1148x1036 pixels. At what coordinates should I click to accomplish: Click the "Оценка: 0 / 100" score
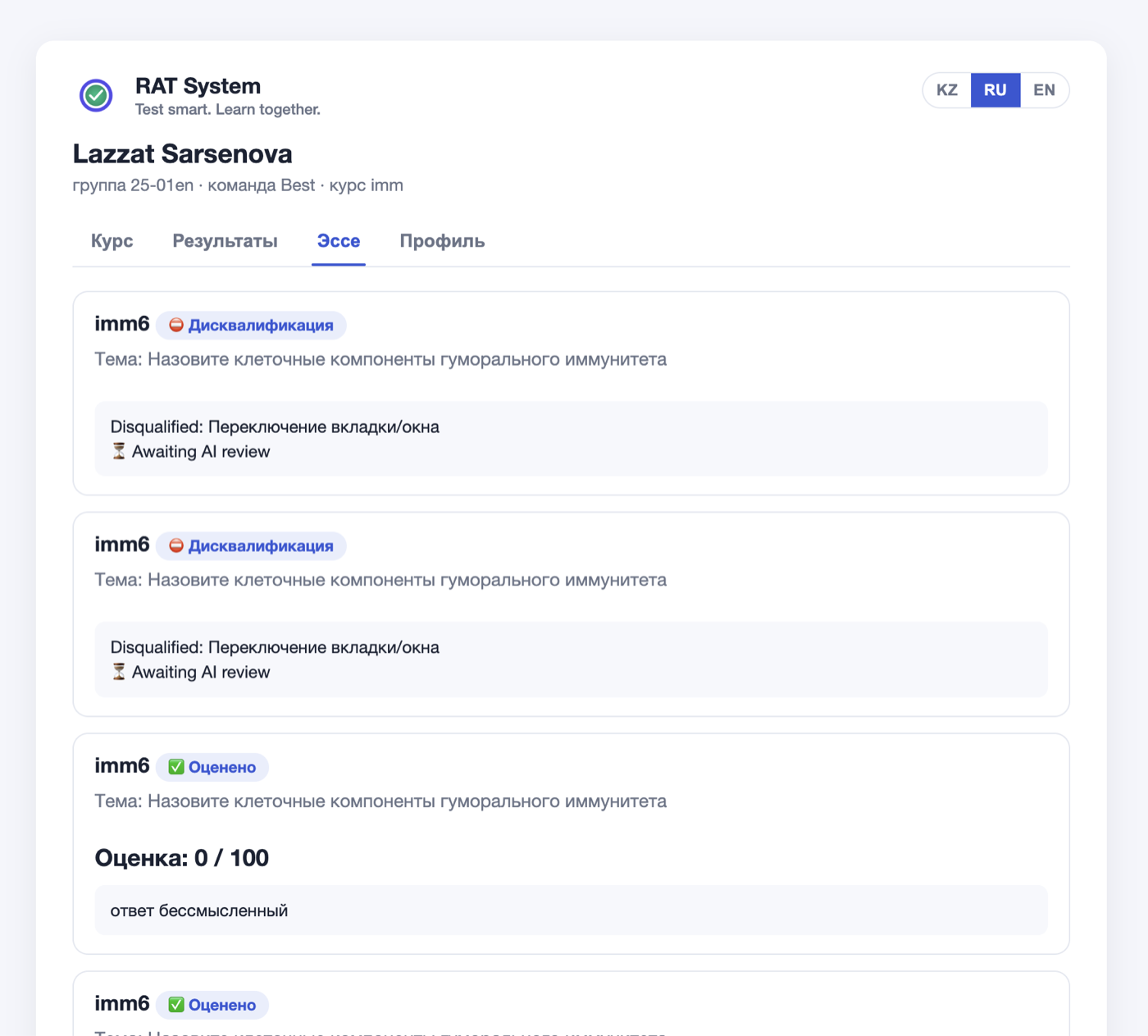click(x=182, y=858)
